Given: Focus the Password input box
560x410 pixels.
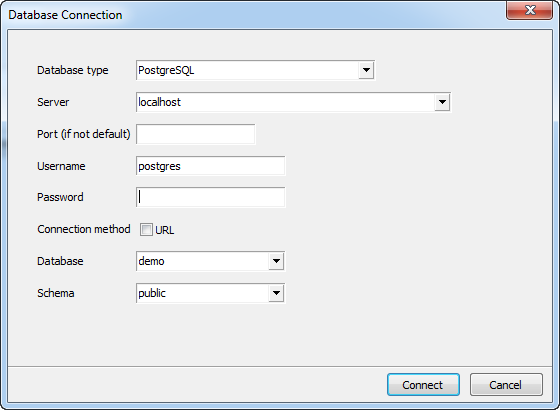Looking at the screenshot, I should pyautogui.click(x=211, y=197).
